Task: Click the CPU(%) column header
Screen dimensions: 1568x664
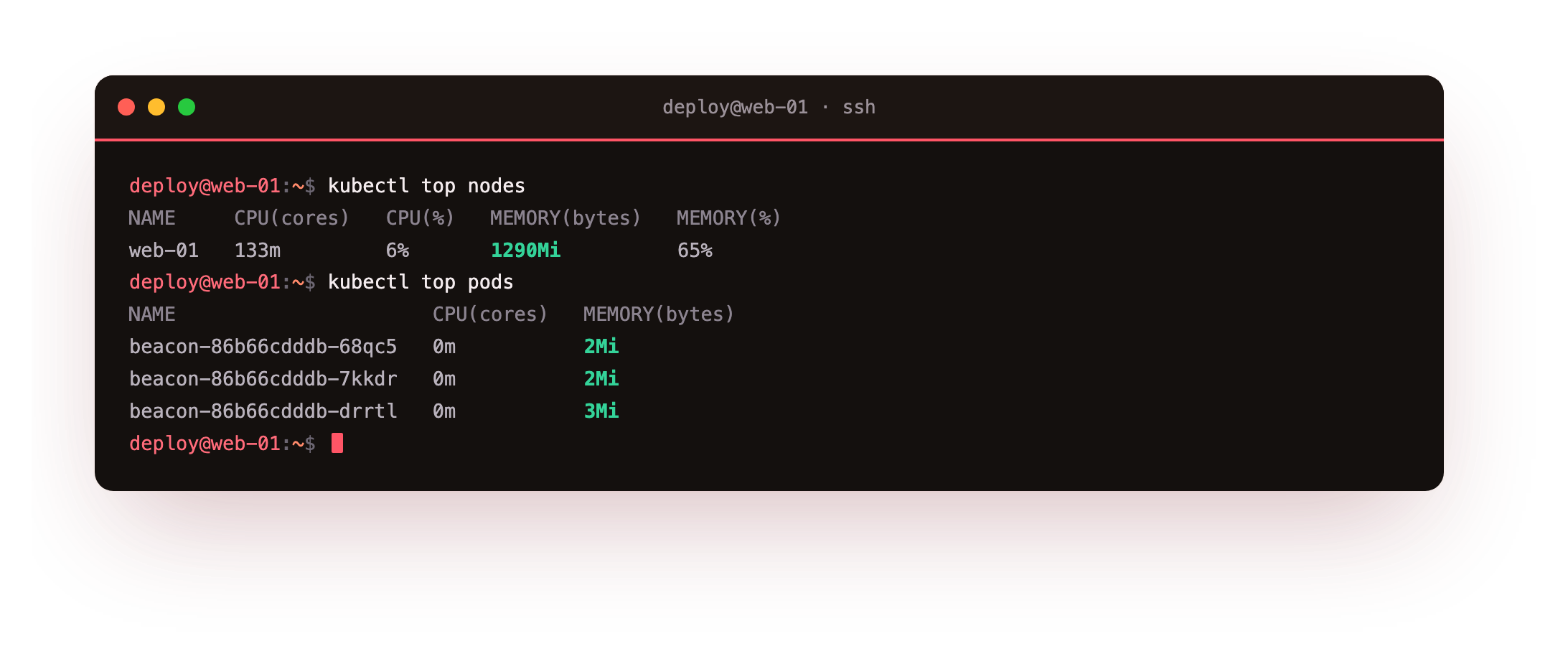Action: tap(420, 218)
